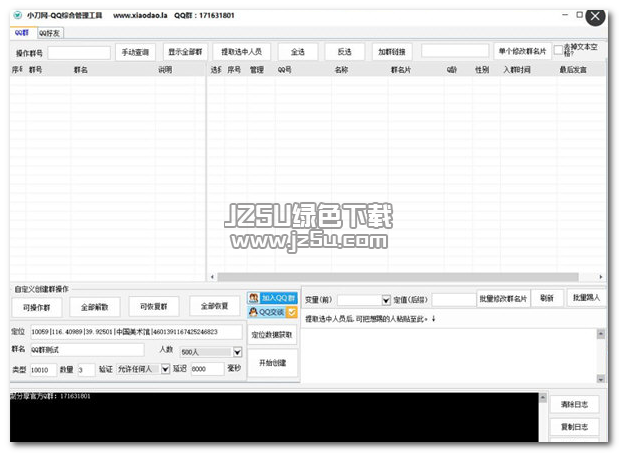Click the member list horizontal scrollbar
This screenshot has width=619, height=453.
pyautogui.click(x=398, y=277)
